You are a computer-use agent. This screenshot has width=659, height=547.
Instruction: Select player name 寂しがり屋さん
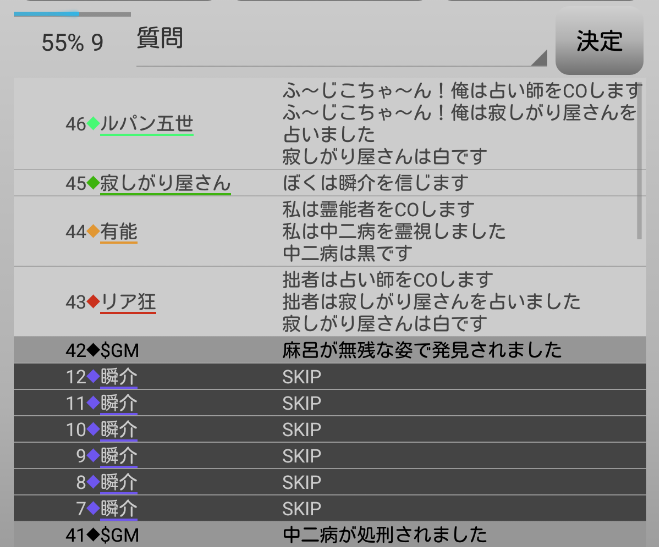tap(165, 184)
